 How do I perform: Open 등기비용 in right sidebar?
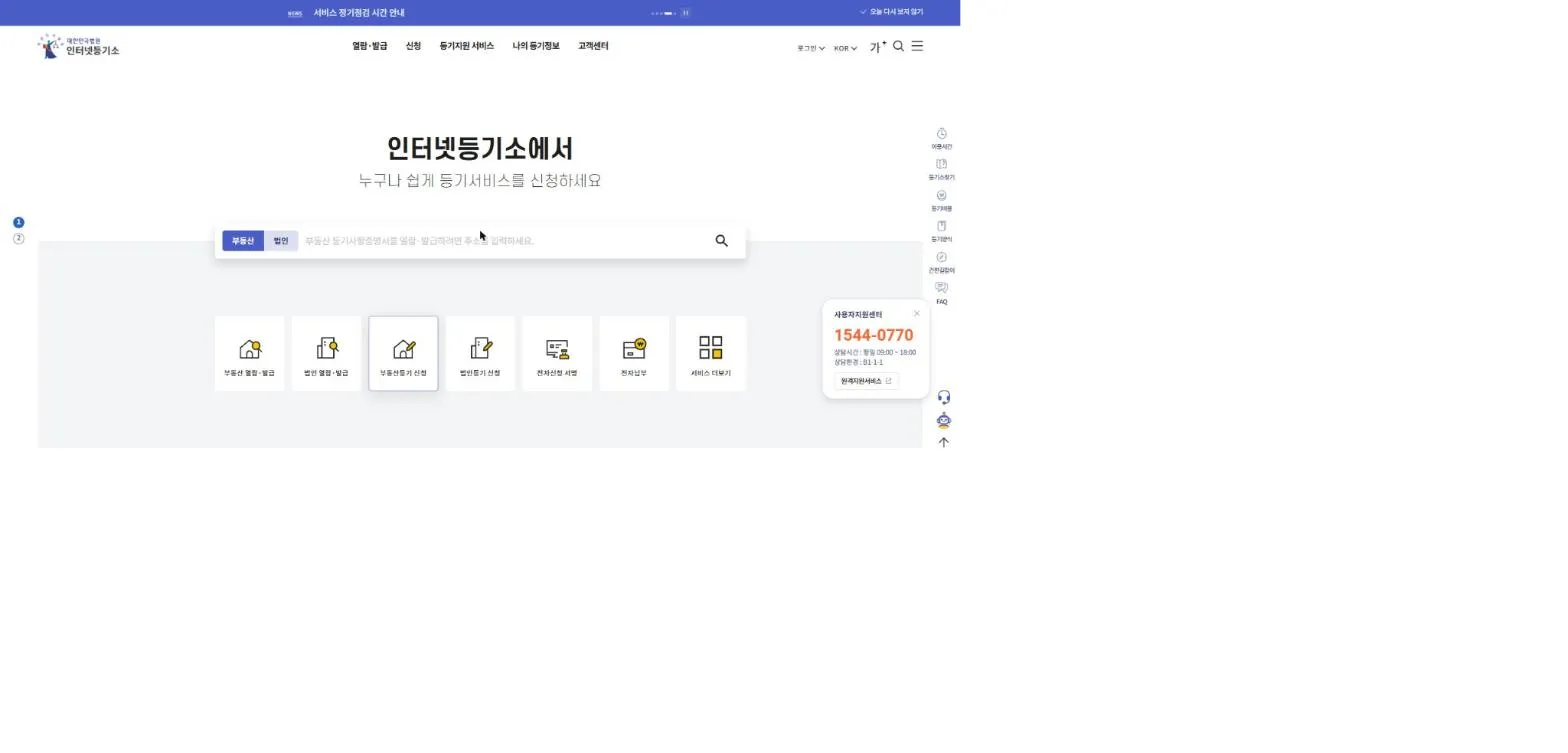coord(941,201)
